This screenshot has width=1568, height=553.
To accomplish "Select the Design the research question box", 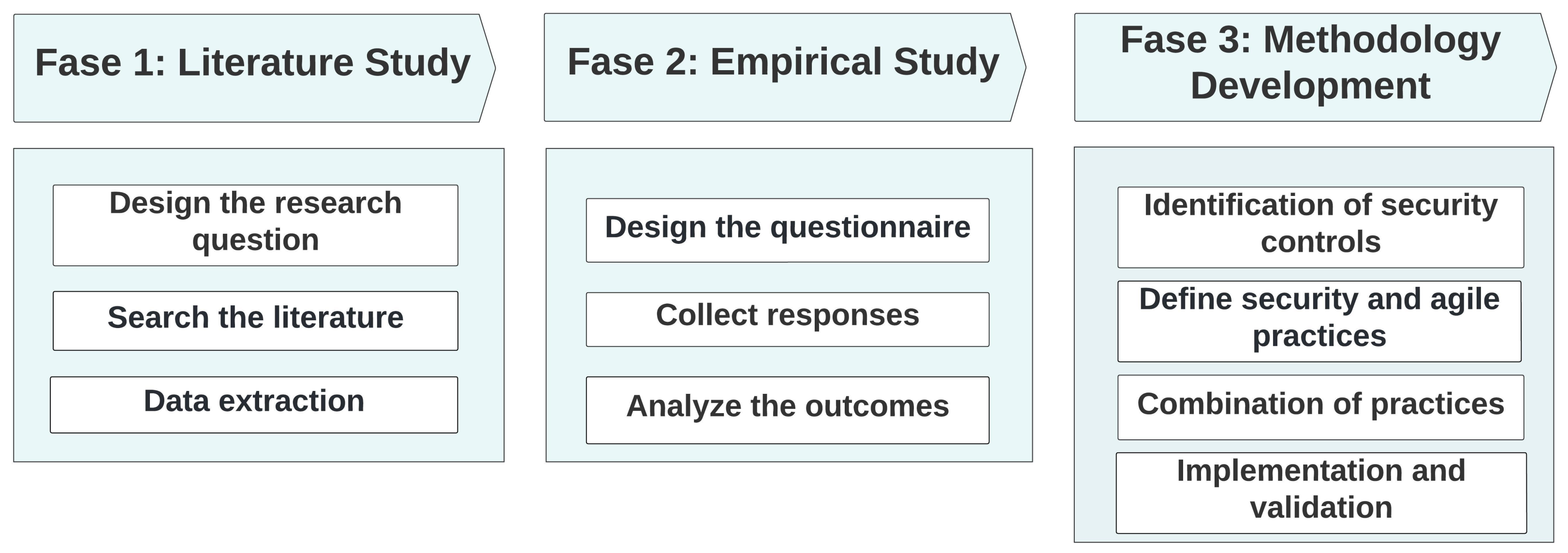I will (255, 225).
